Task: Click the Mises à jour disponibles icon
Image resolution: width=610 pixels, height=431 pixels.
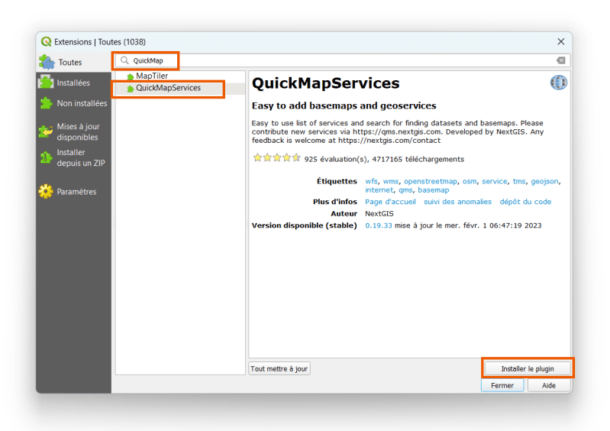Action: [46, 131]
